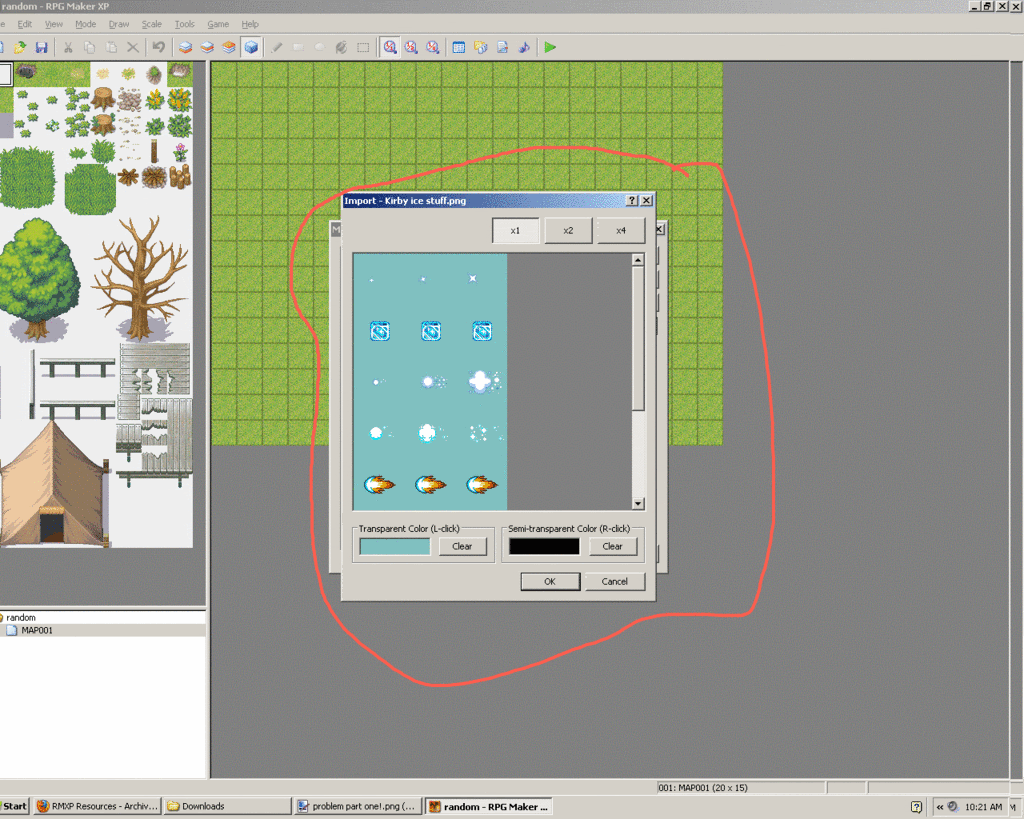Switch to map Layer 3
The width and height of the screenshot is (1024, 819).
coord(229,47)
